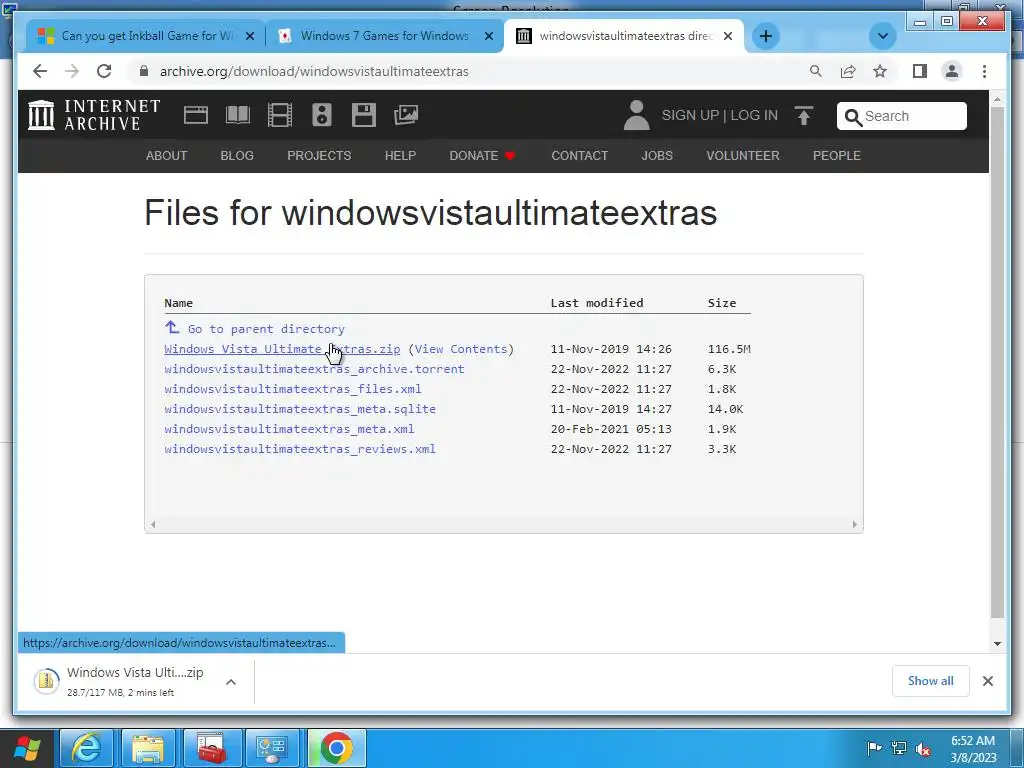
Task: Click the Action Center flag icon
Action: pos(874,748)
